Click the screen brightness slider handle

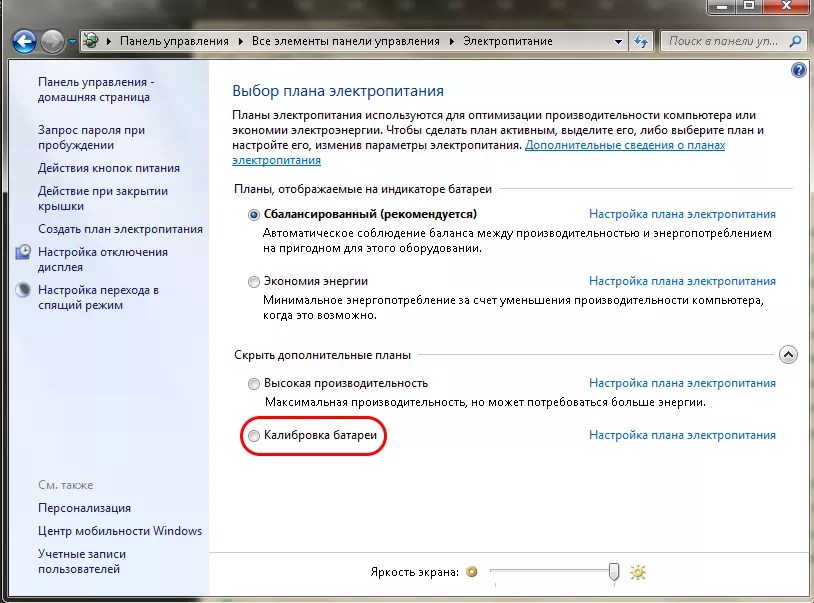(614, 571)
